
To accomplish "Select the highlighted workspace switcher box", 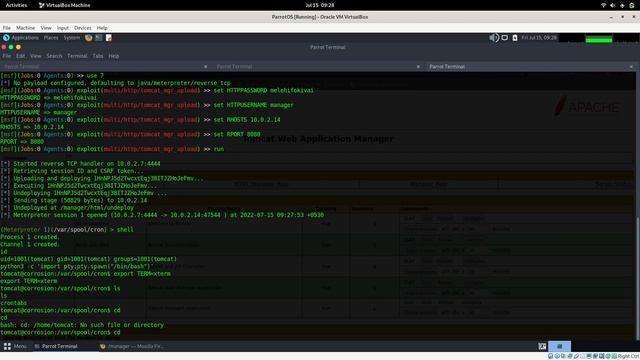I will [560, 346].
